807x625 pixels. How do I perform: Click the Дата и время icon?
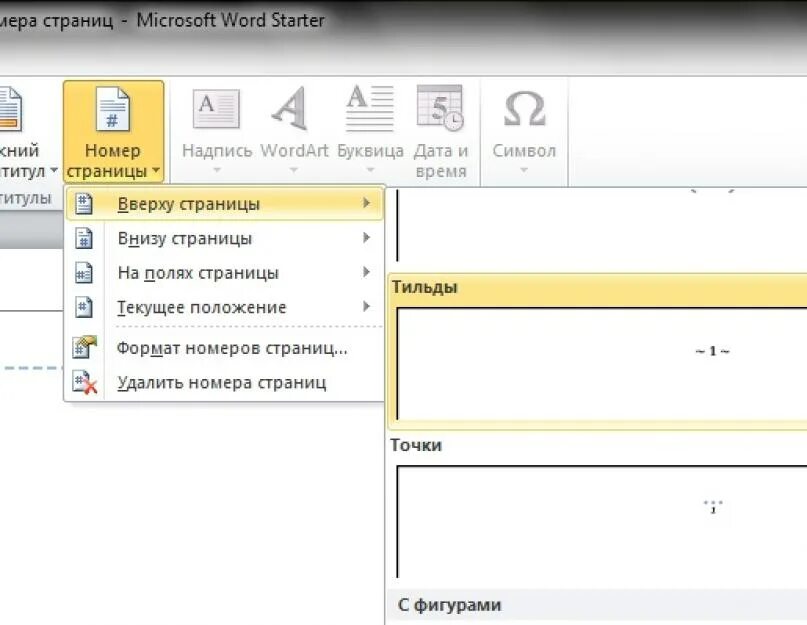click(440, 107)
